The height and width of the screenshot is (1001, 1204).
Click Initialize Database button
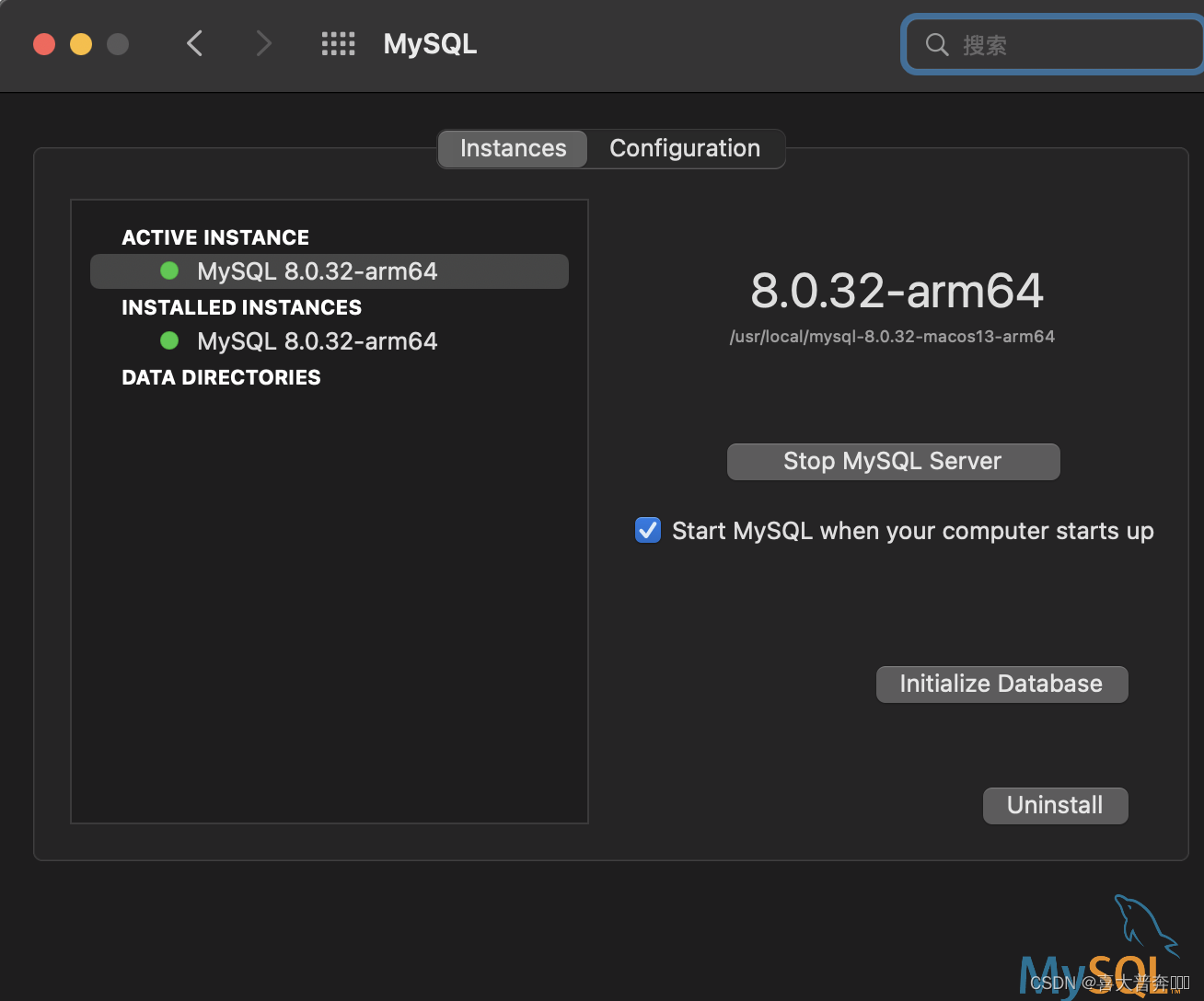pyautogui.click(x=1001, y=684)
